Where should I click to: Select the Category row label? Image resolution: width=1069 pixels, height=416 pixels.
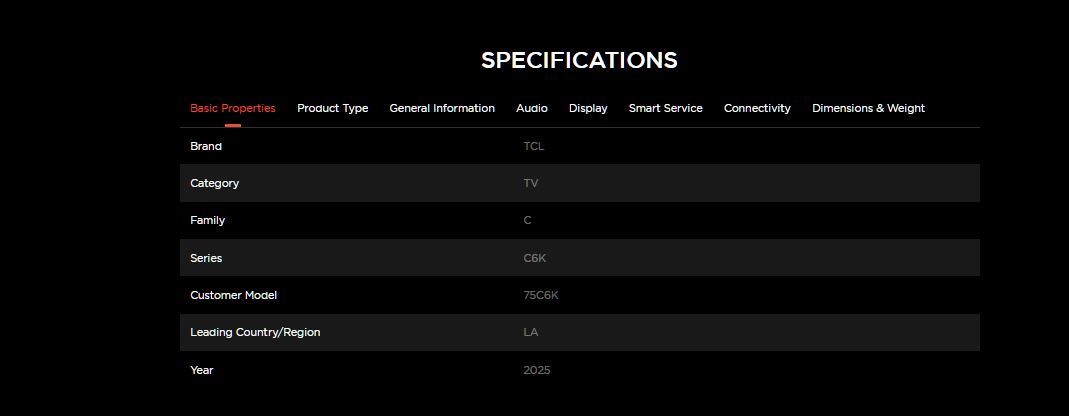tap(214, 183)
